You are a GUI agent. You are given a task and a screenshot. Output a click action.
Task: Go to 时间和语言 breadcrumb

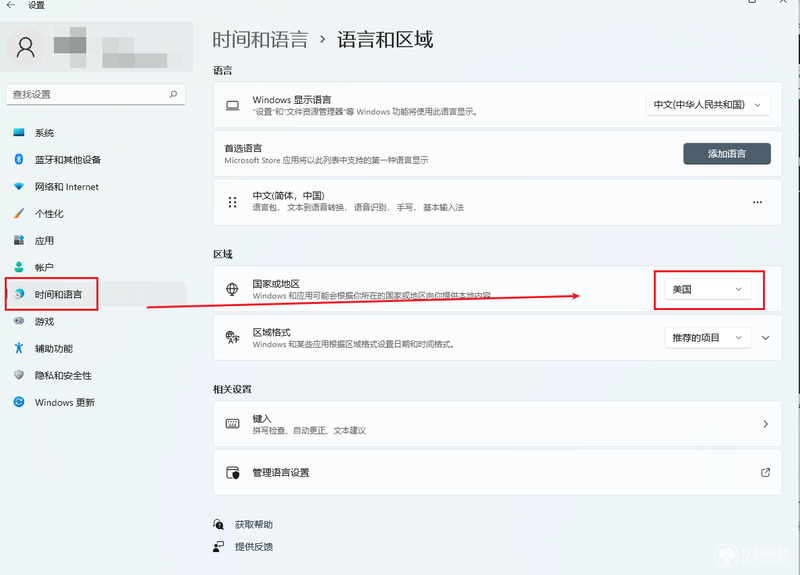(x=260, y=40)
